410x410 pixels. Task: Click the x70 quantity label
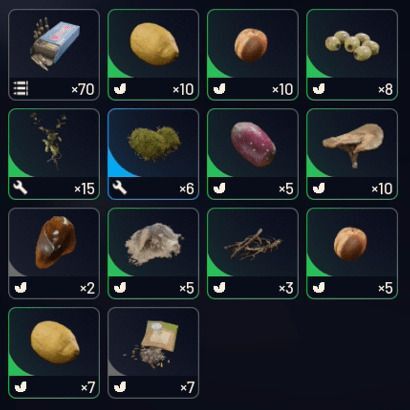[83, 89]
